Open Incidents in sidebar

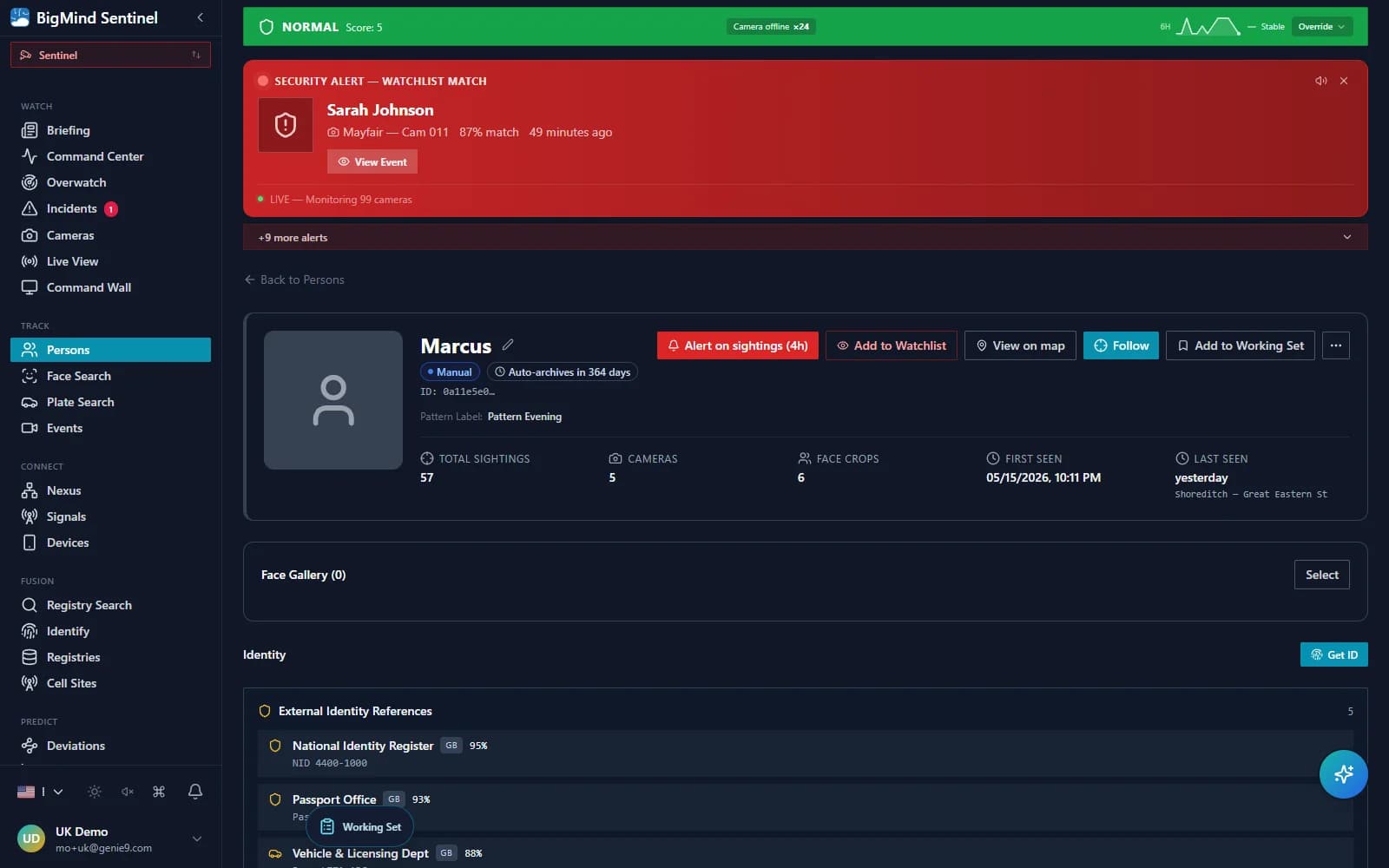point(110,208)
